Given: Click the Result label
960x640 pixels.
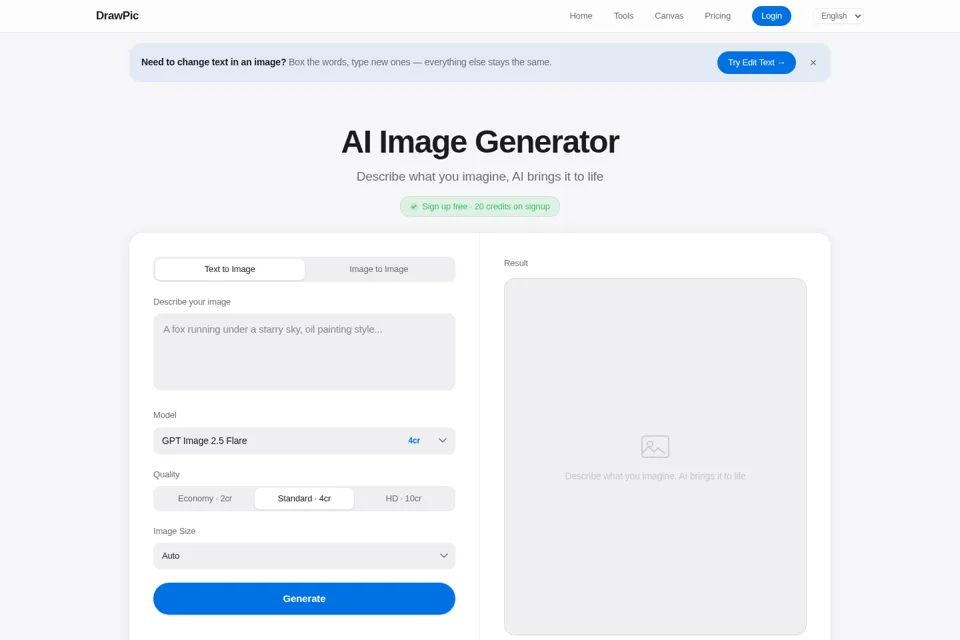Looking at the screenshot, I should pos(516,263).
